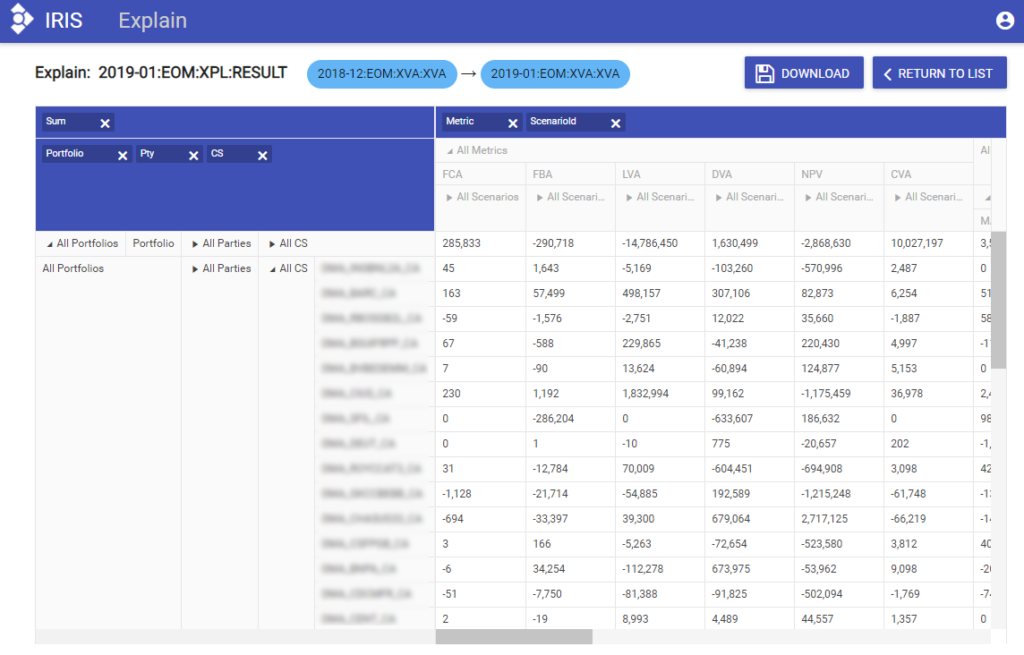Remove the CS field chip
Image resolution: width=1024 pixels, height=655 pixels.
coord(262,155)
